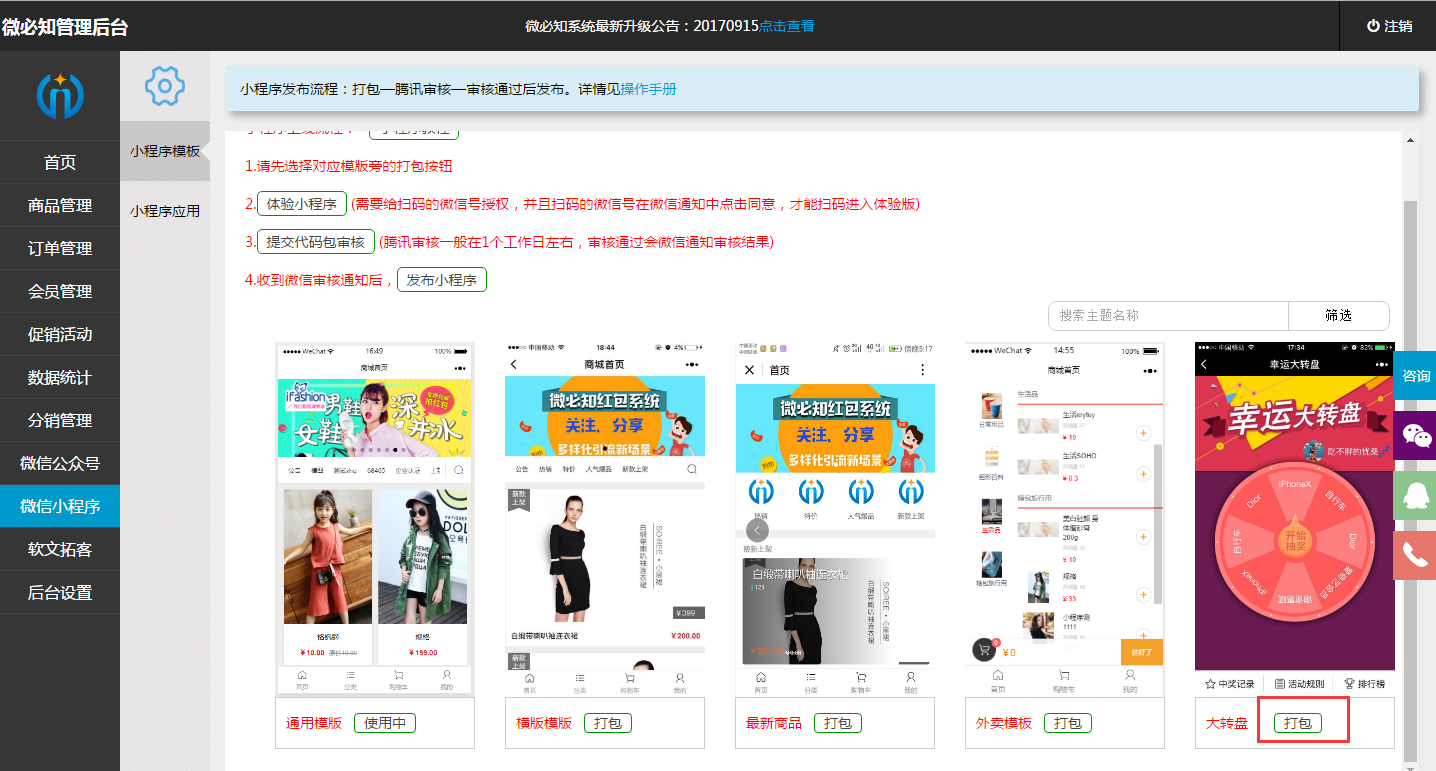The image size is (1436, 771).
Task: Open the 商品管理 menu item
Action: [60, 206]
